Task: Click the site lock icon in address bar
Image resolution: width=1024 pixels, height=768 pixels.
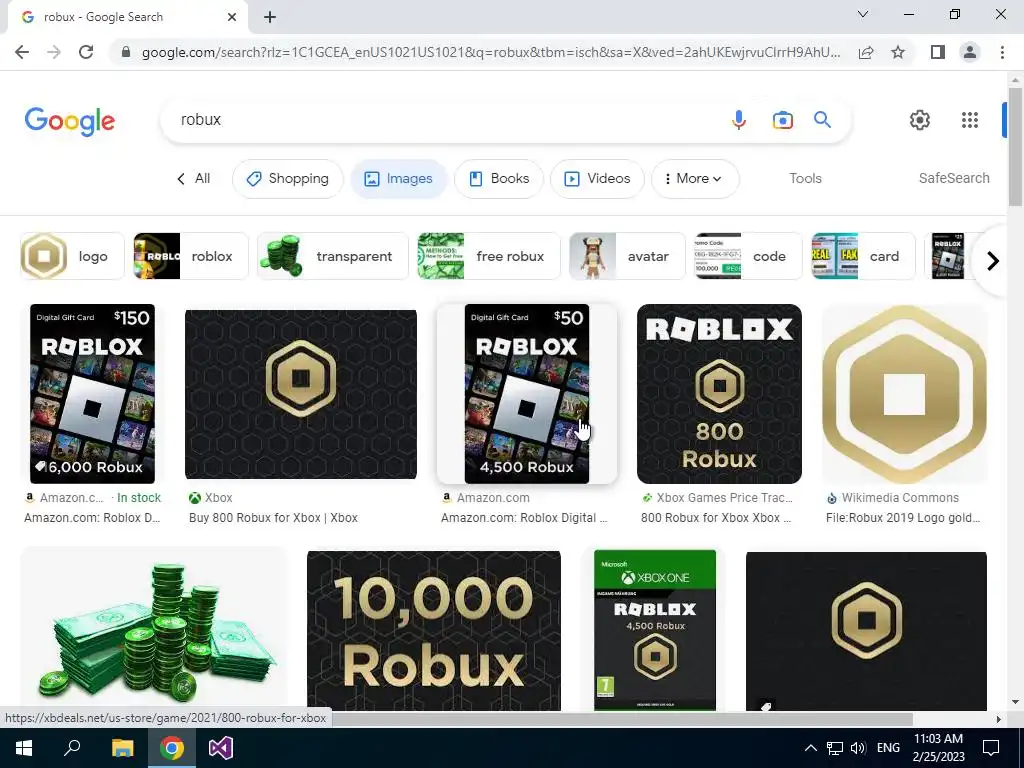Action: point(126,52)
